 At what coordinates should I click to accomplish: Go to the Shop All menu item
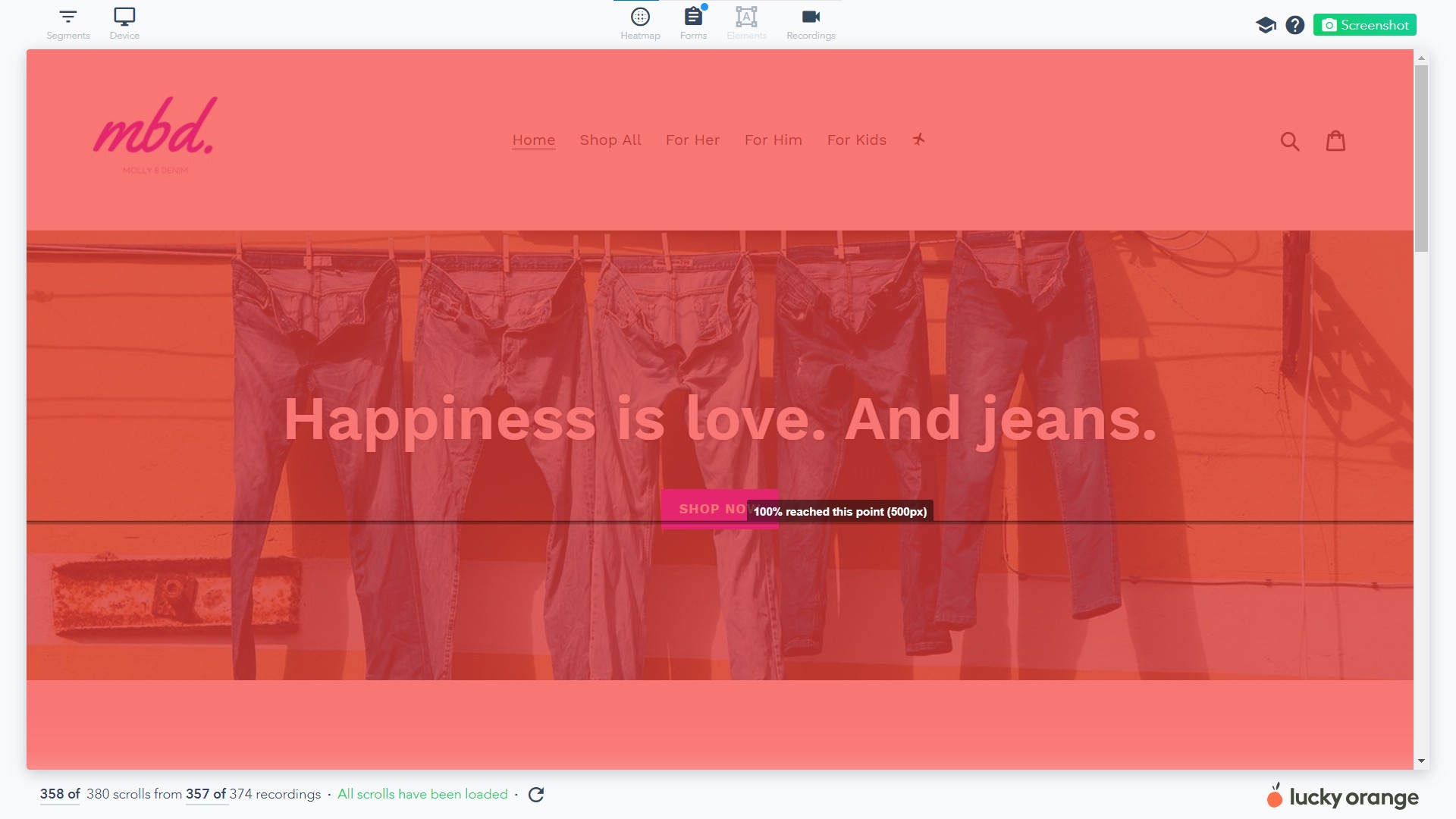610,140
